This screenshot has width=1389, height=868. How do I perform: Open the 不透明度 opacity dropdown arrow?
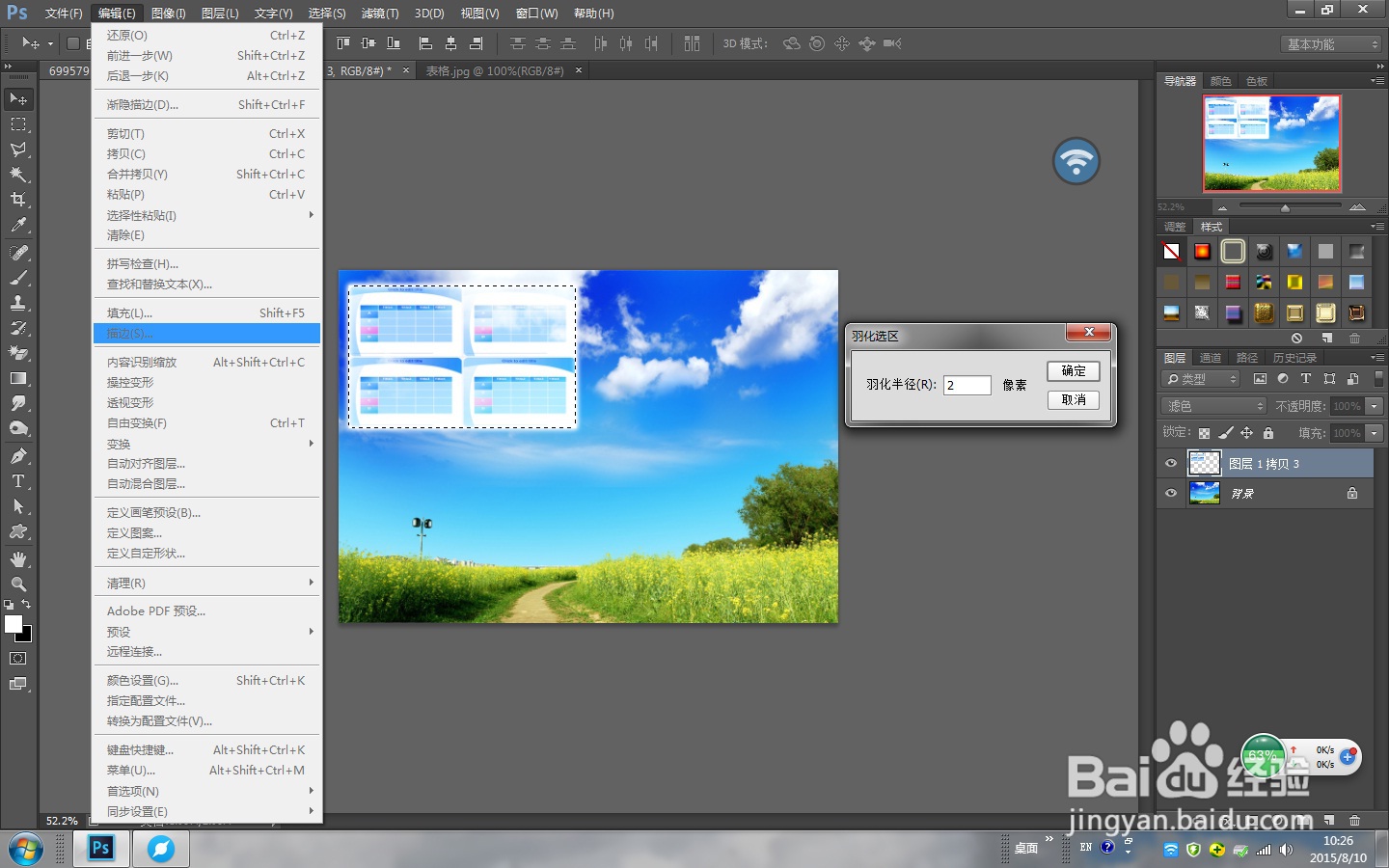click(1375, 406)
